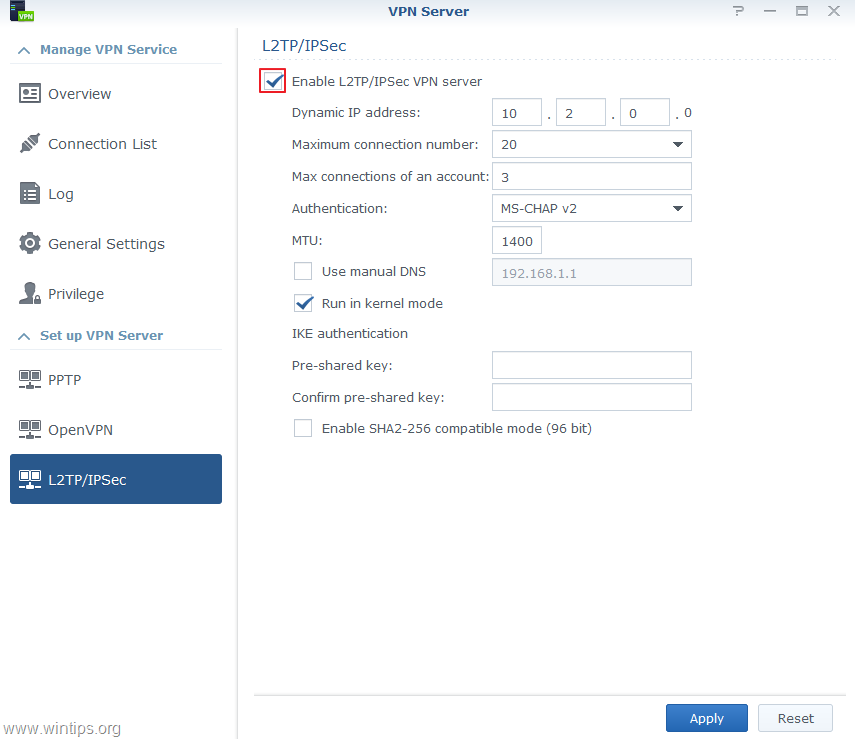Open Maximum connection number dropdown
Viewport: 855px width, 739px height.
point(592,145)
